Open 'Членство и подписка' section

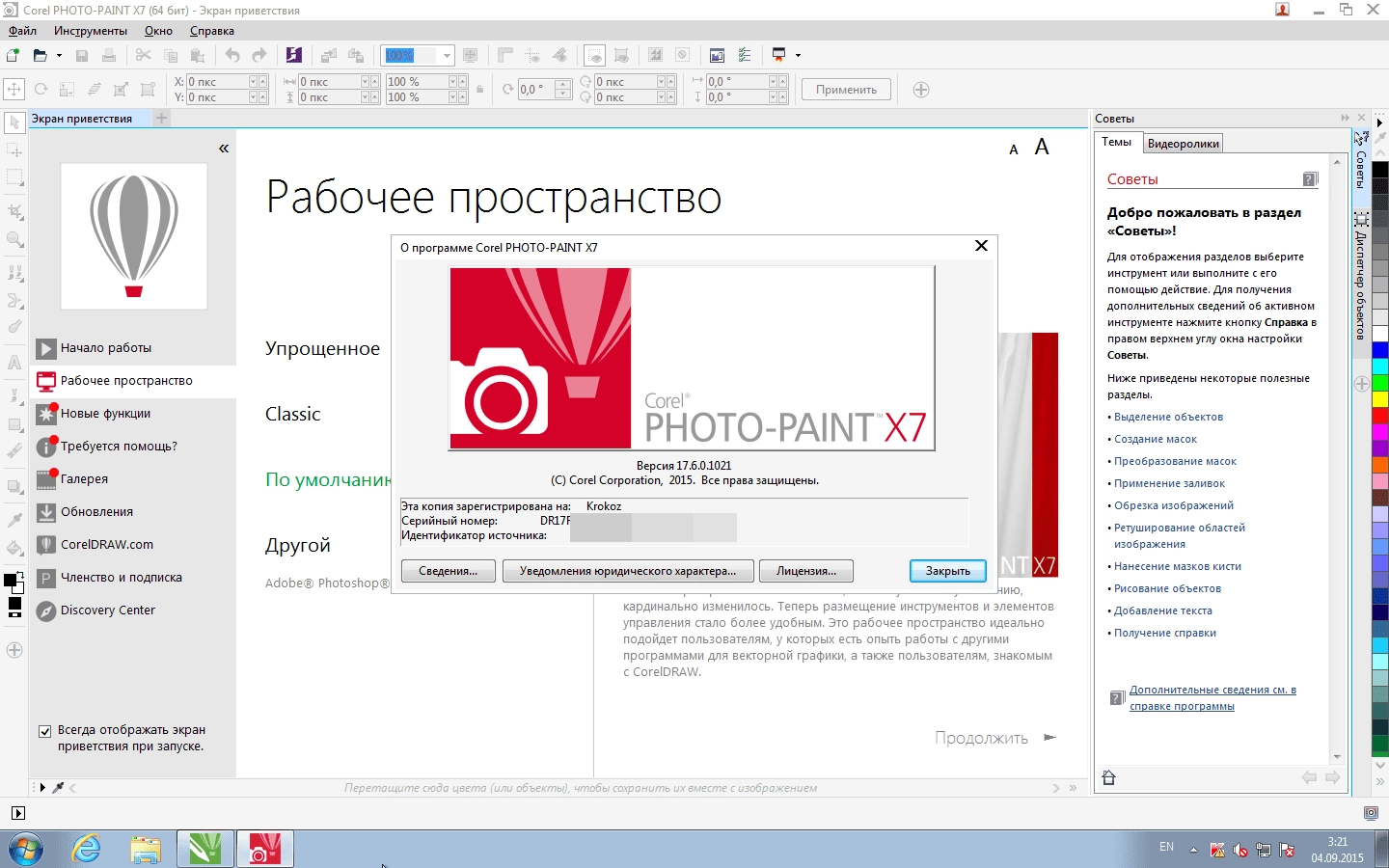click(x=121, y=578)
